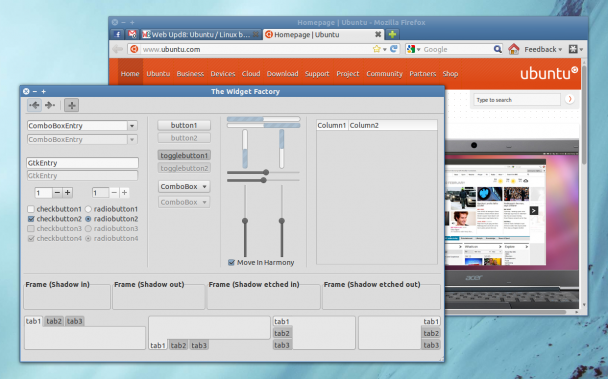Click button1

pyautogui.click(x=184, y=125)
